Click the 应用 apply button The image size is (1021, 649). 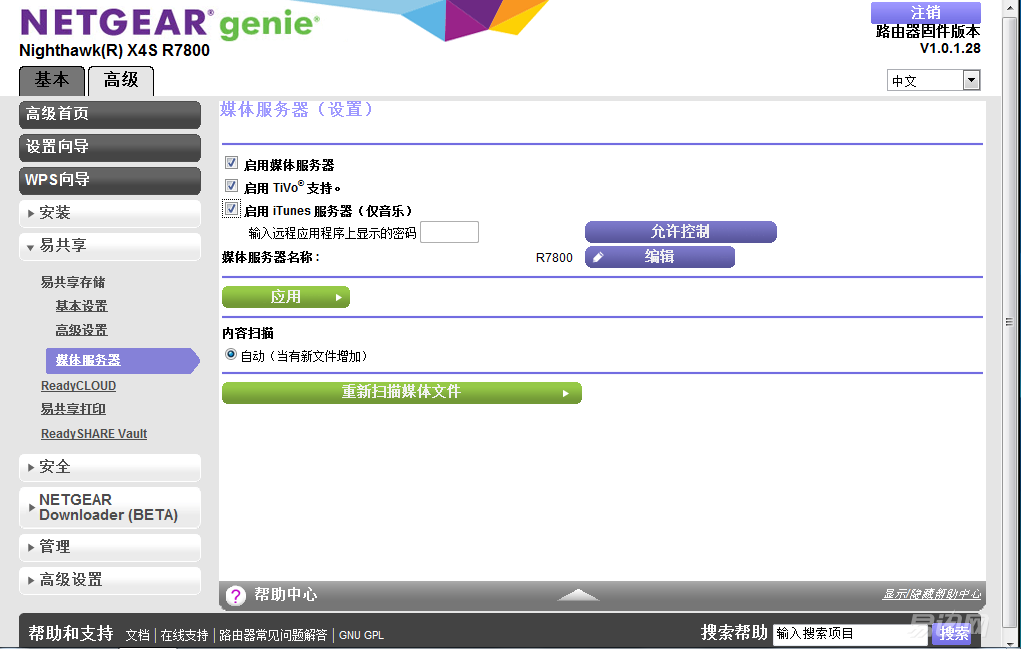(285, 297)
